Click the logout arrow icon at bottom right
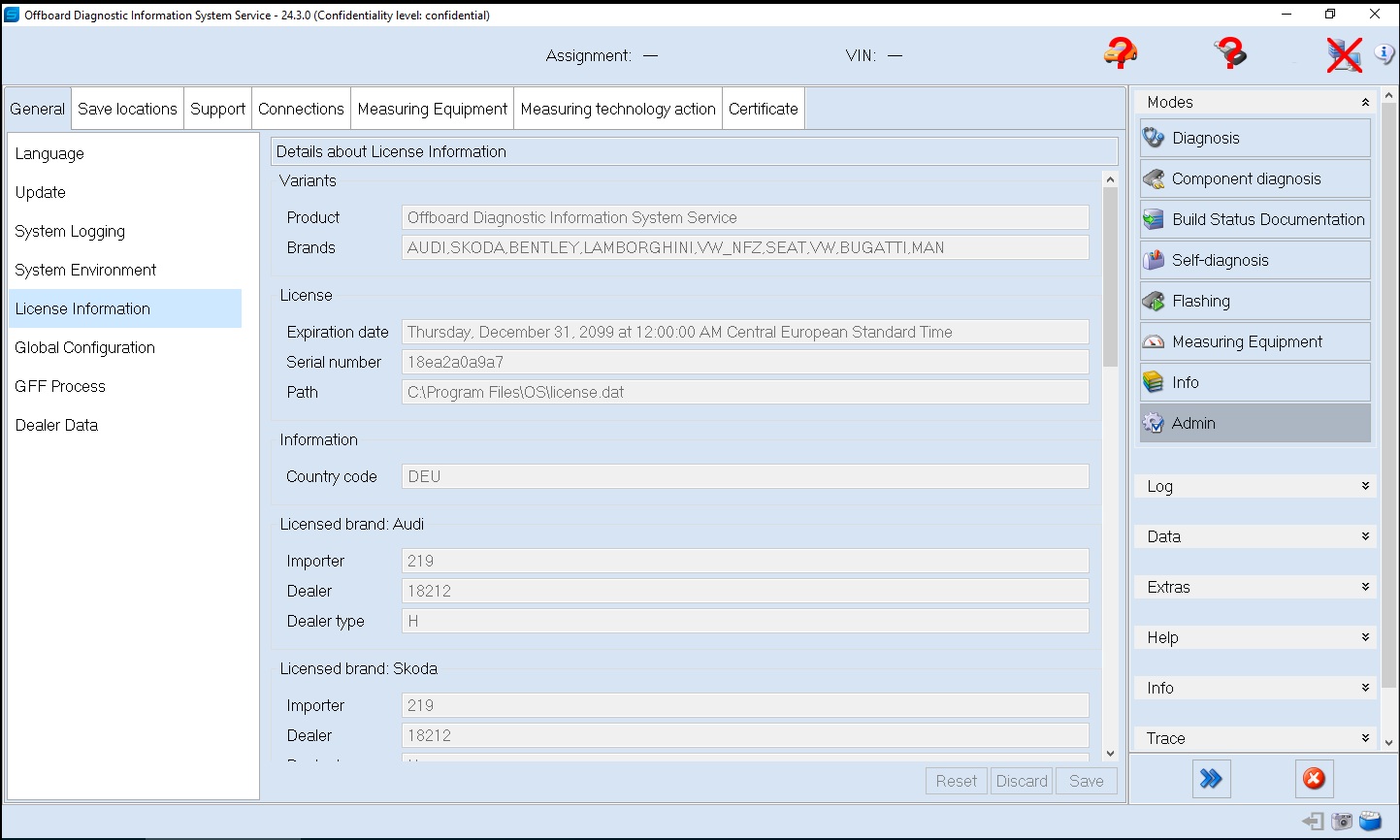The image size is (1400, 840). 1314,821
